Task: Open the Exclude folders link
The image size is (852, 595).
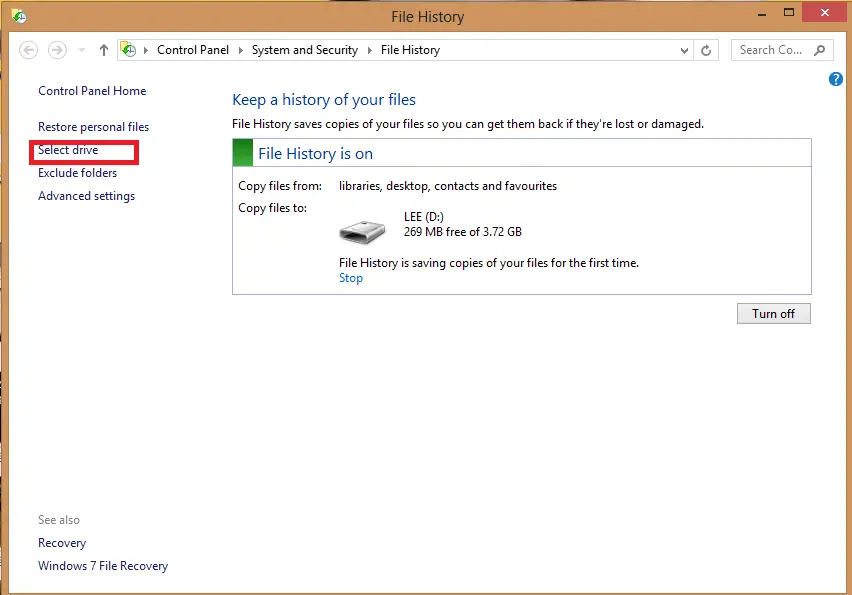Action: (x=77, y=173)
